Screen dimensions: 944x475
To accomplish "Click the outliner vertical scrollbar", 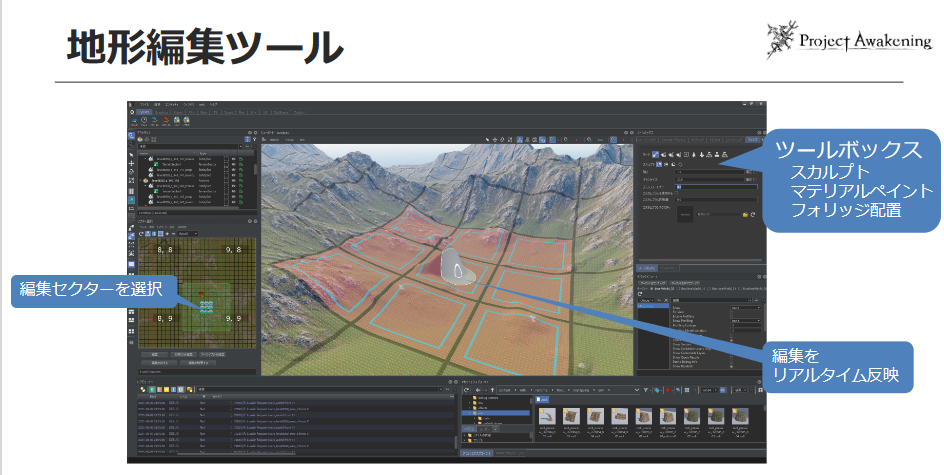I will (255, 169).
